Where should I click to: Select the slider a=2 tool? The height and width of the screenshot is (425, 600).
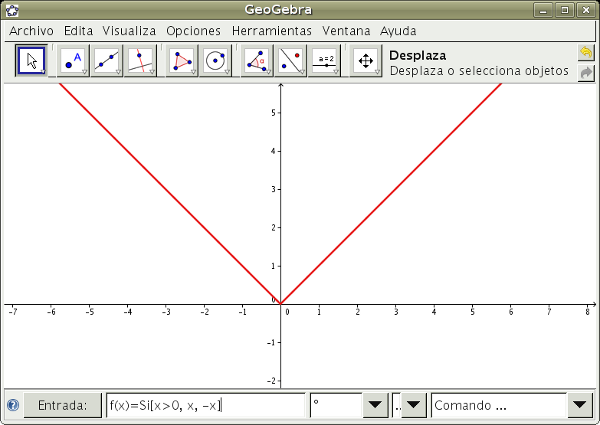pos(325,62)
